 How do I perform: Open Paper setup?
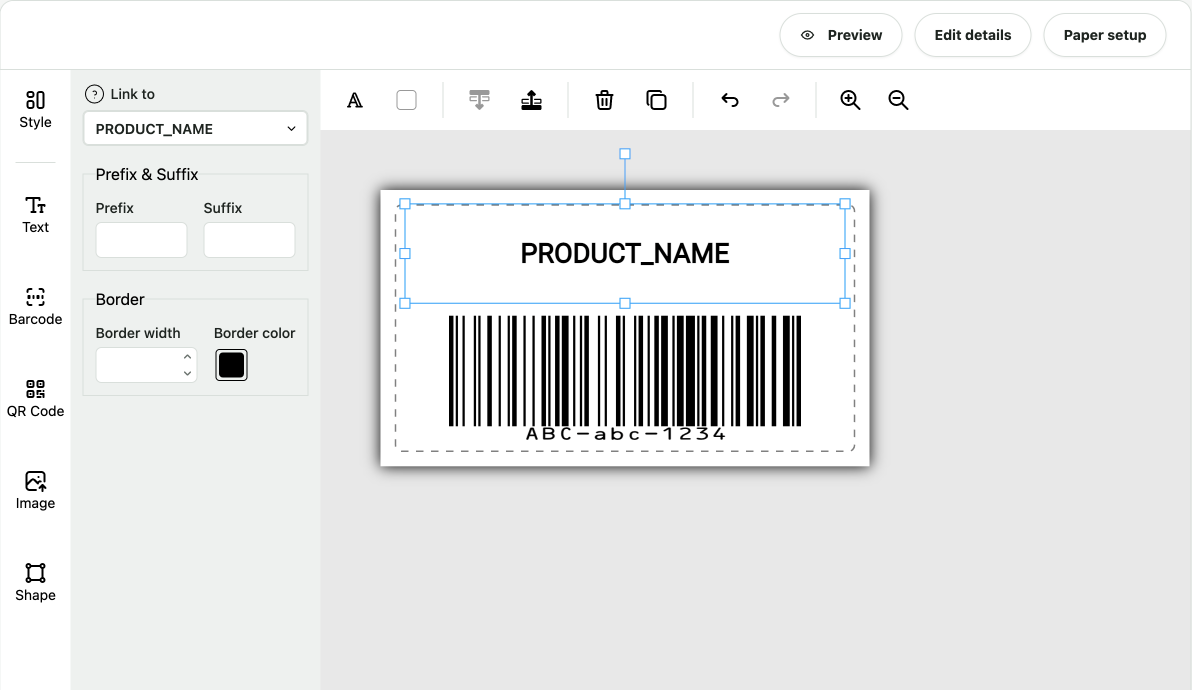tap(1105, 35)
